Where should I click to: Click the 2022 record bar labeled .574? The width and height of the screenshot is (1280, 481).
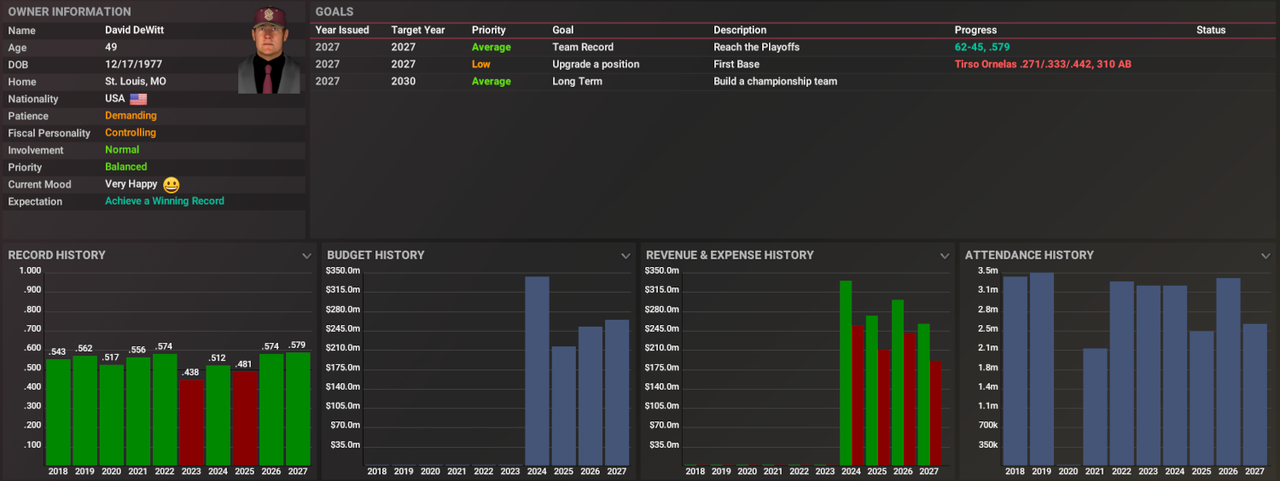tap(165, 408)
